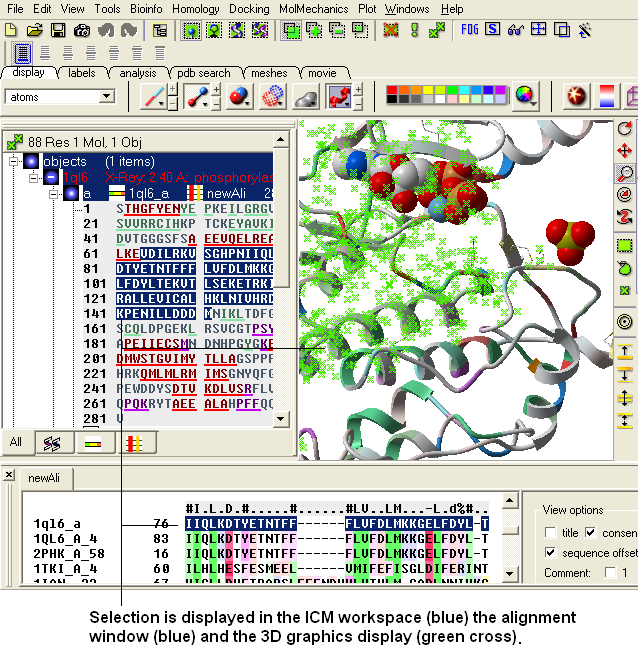Collapse the 1ql6 object tree node
Viewport: 638px width, 656px height.
coord(33,177)
